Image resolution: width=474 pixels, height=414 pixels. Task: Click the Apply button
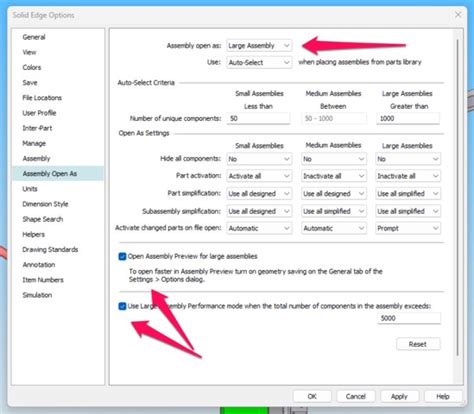[x=399, y=396]
